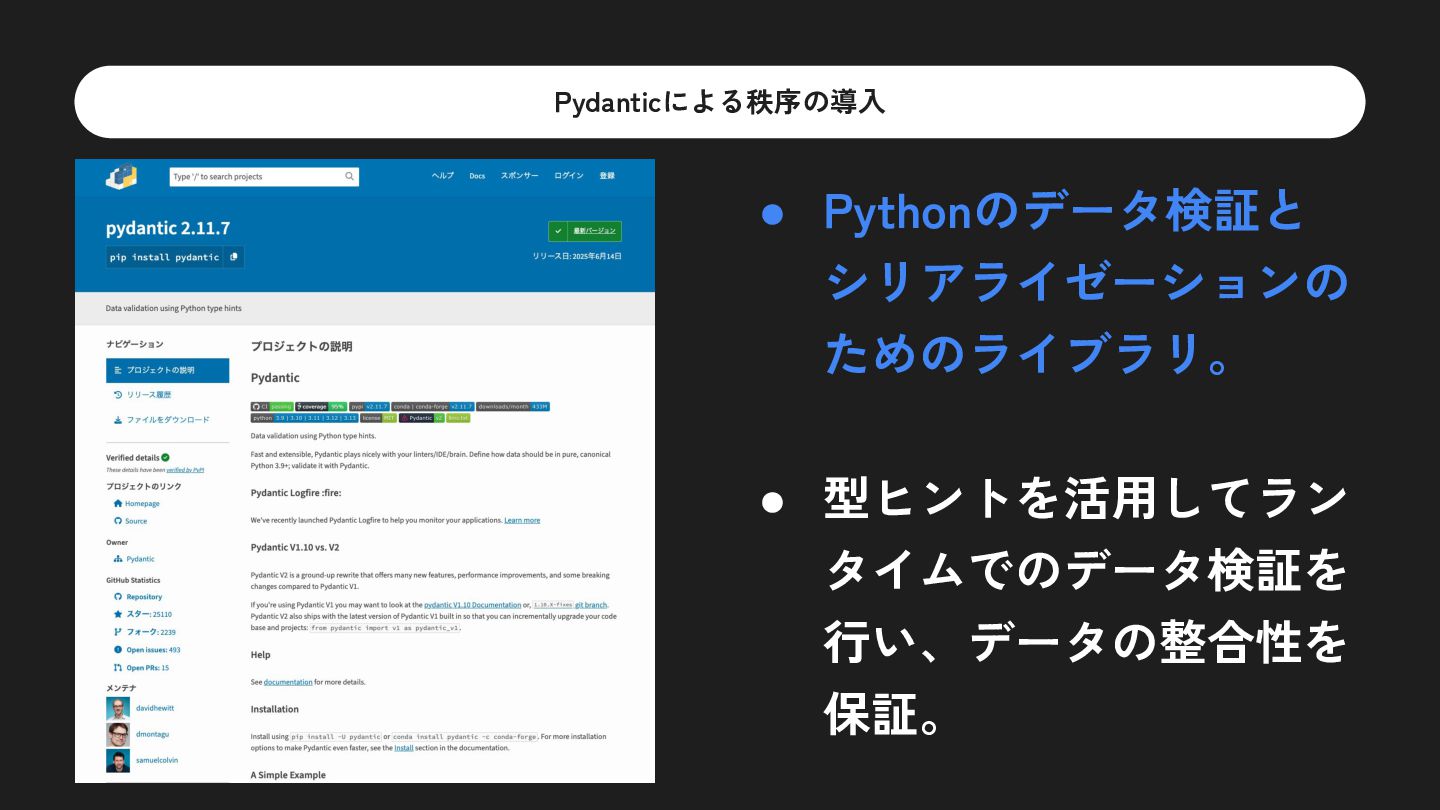Click the white bullet text starting 型ヒントを活用

click(x=1085, y=609)
